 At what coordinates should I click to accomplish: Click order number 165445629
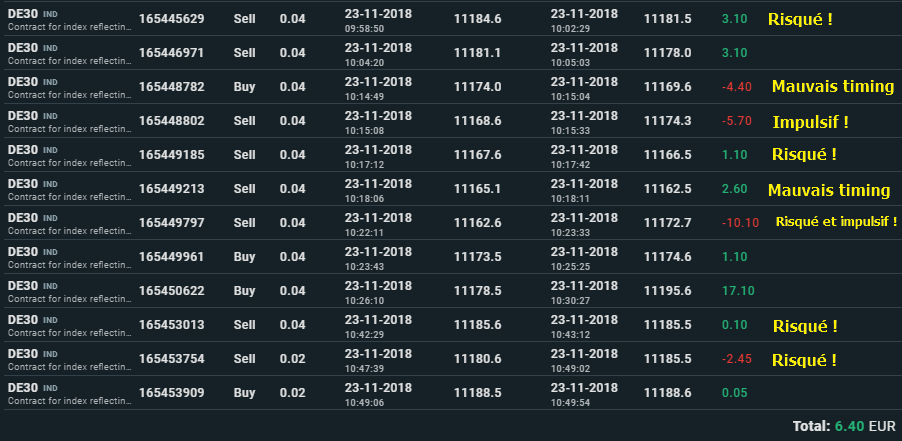tap(171, 19)
